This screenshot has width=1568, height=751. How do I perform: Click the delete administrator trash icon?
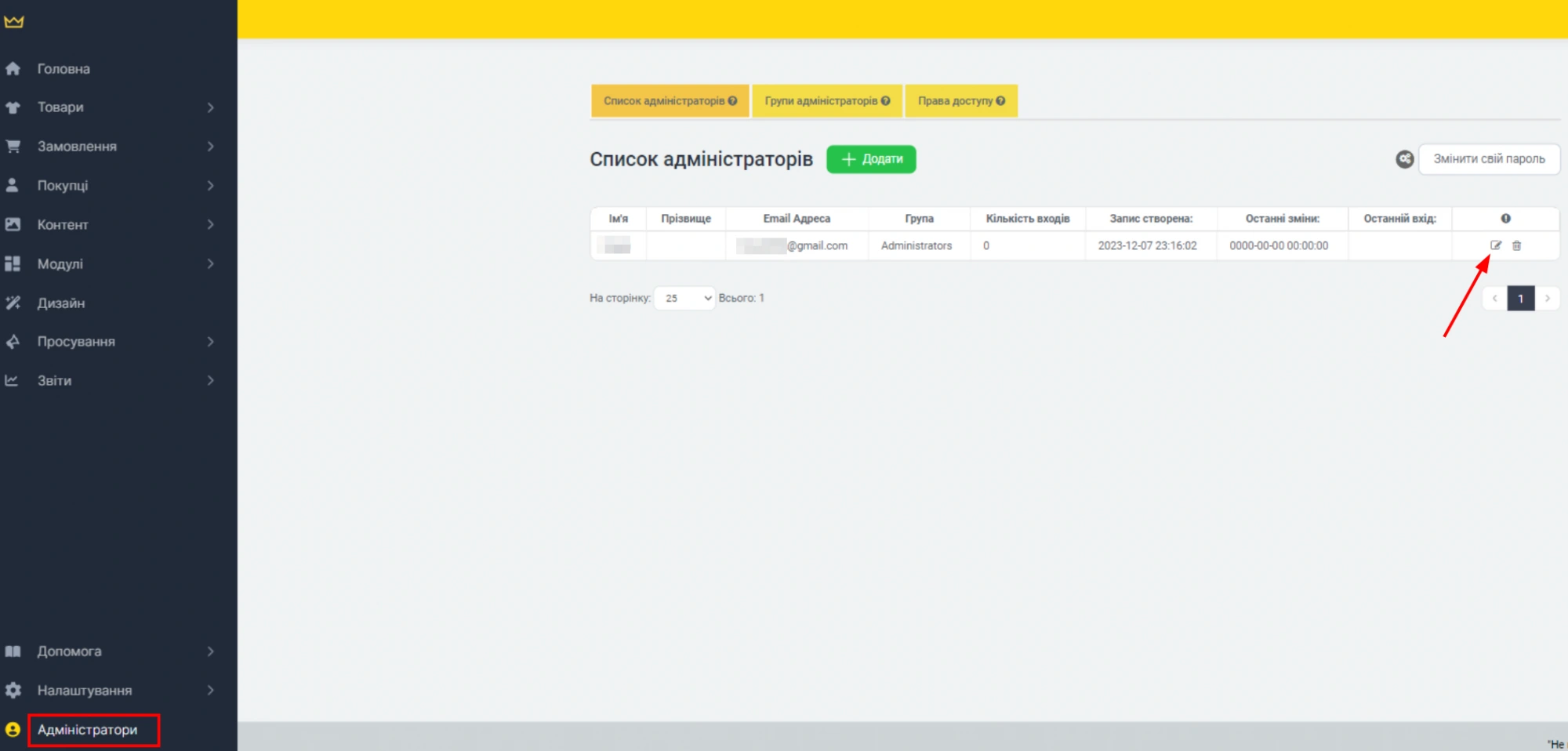tap(1516, 245)
